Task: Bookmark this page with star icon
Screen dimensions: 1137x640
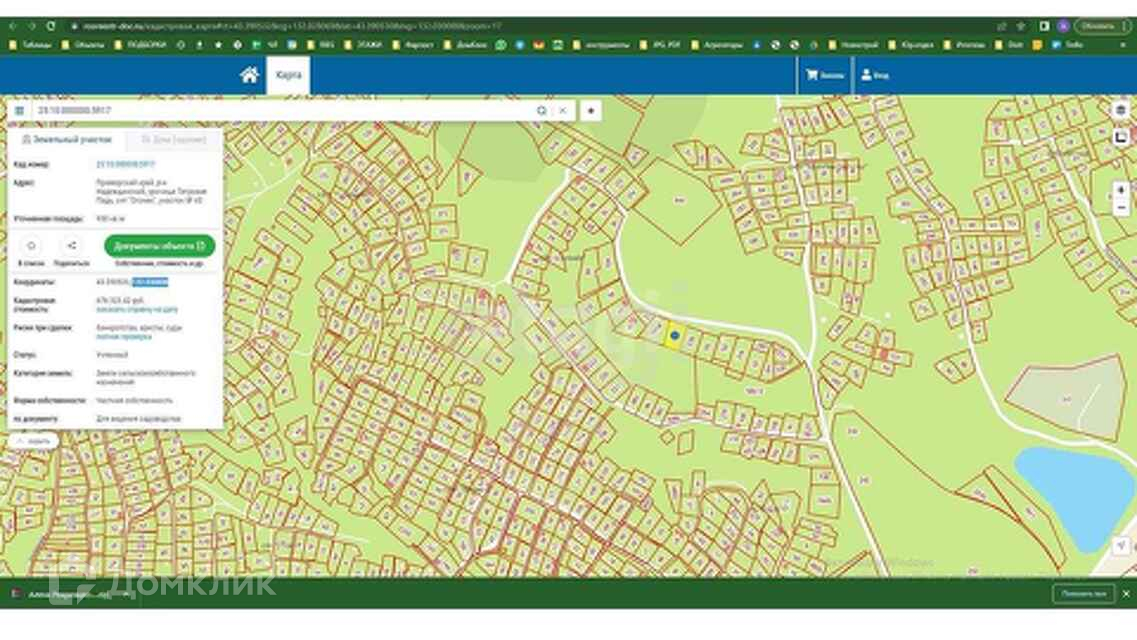Action: coord(1021,26)
